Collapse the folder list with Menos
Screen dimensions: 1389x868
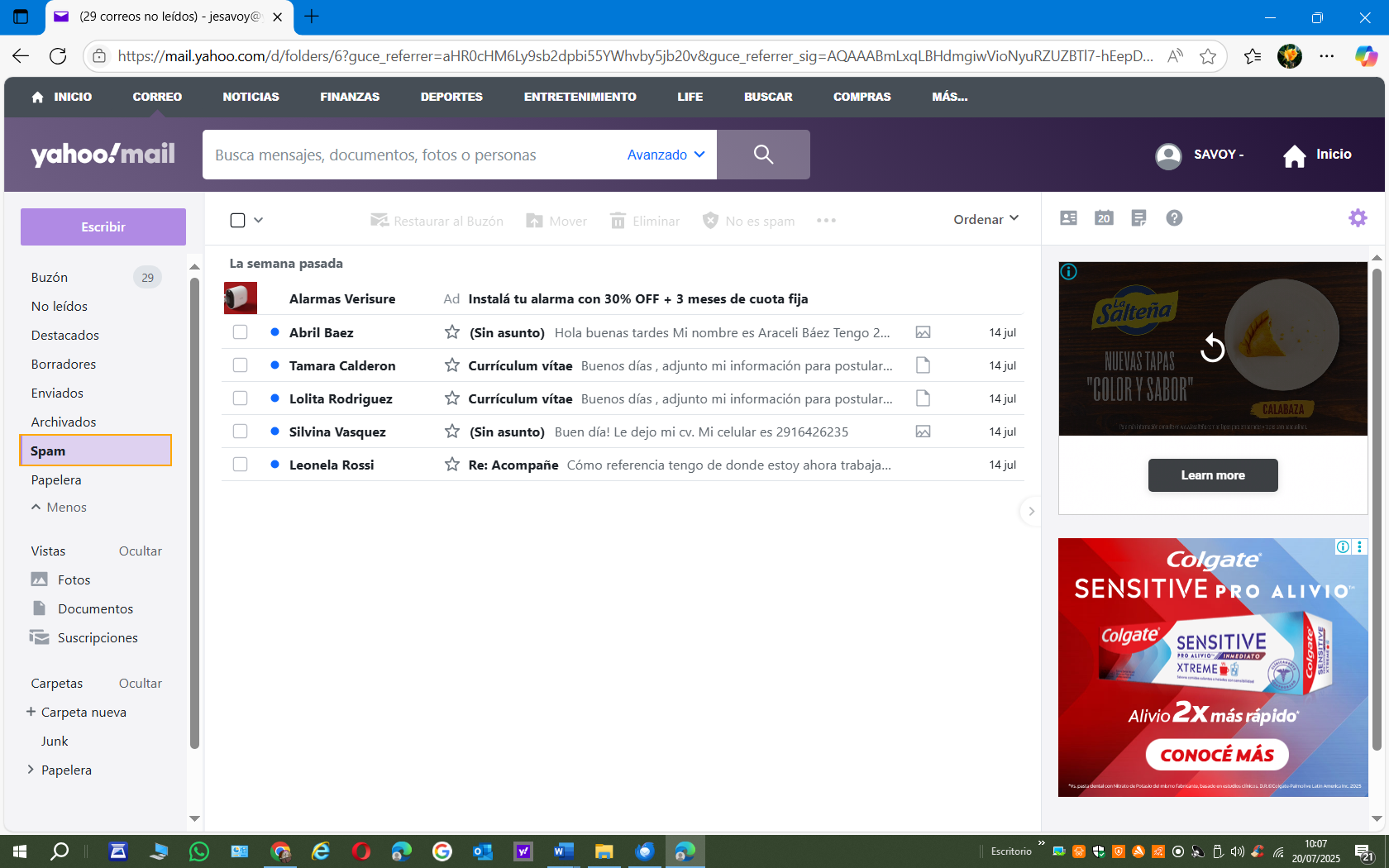pos(59,508)
